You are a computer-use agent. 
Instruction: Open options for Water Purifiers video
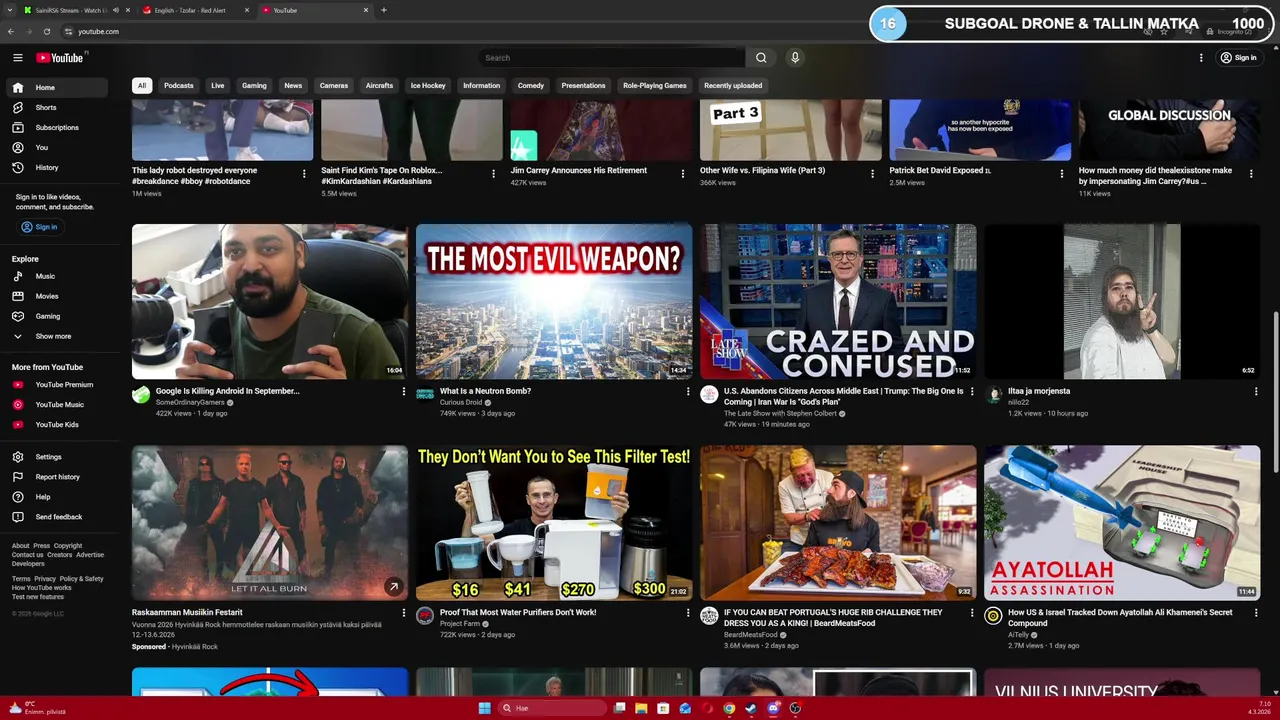[x=688, y=613]
